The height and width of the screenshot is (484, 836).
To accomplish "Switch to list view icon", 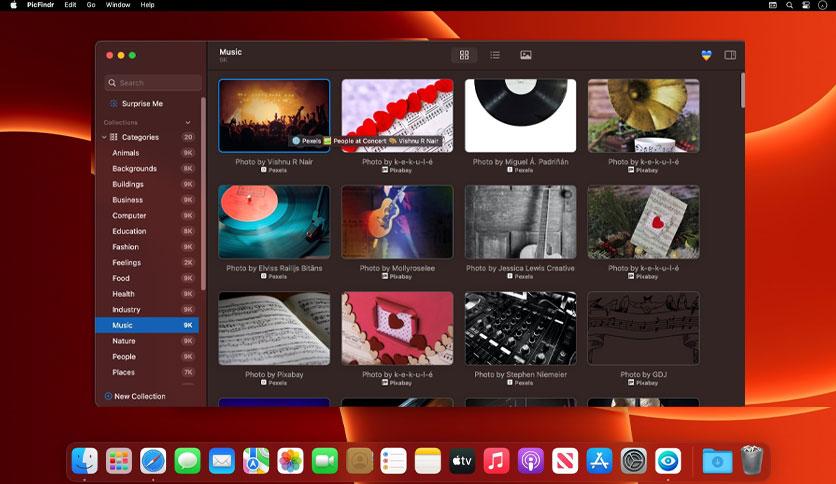I will tap(495, 55).
